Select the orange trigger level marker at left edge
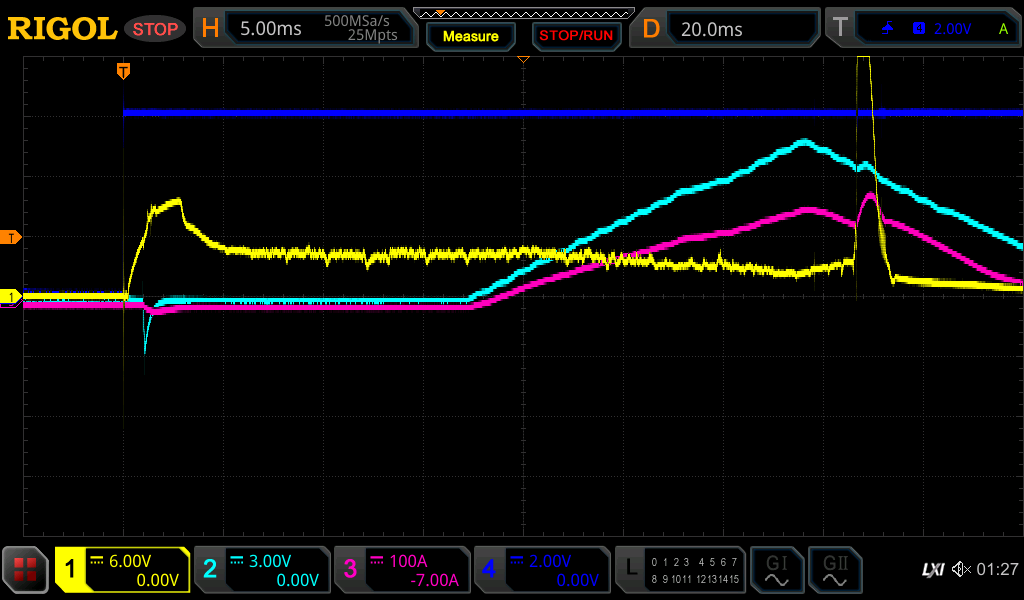Image resolution: width=1024 pixels, height=600 pixels. (13, 237)
